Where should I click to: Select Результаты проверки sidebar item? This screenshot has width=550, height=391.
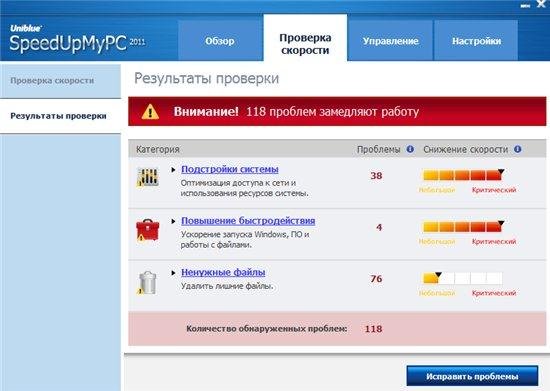tap(60, 116)
